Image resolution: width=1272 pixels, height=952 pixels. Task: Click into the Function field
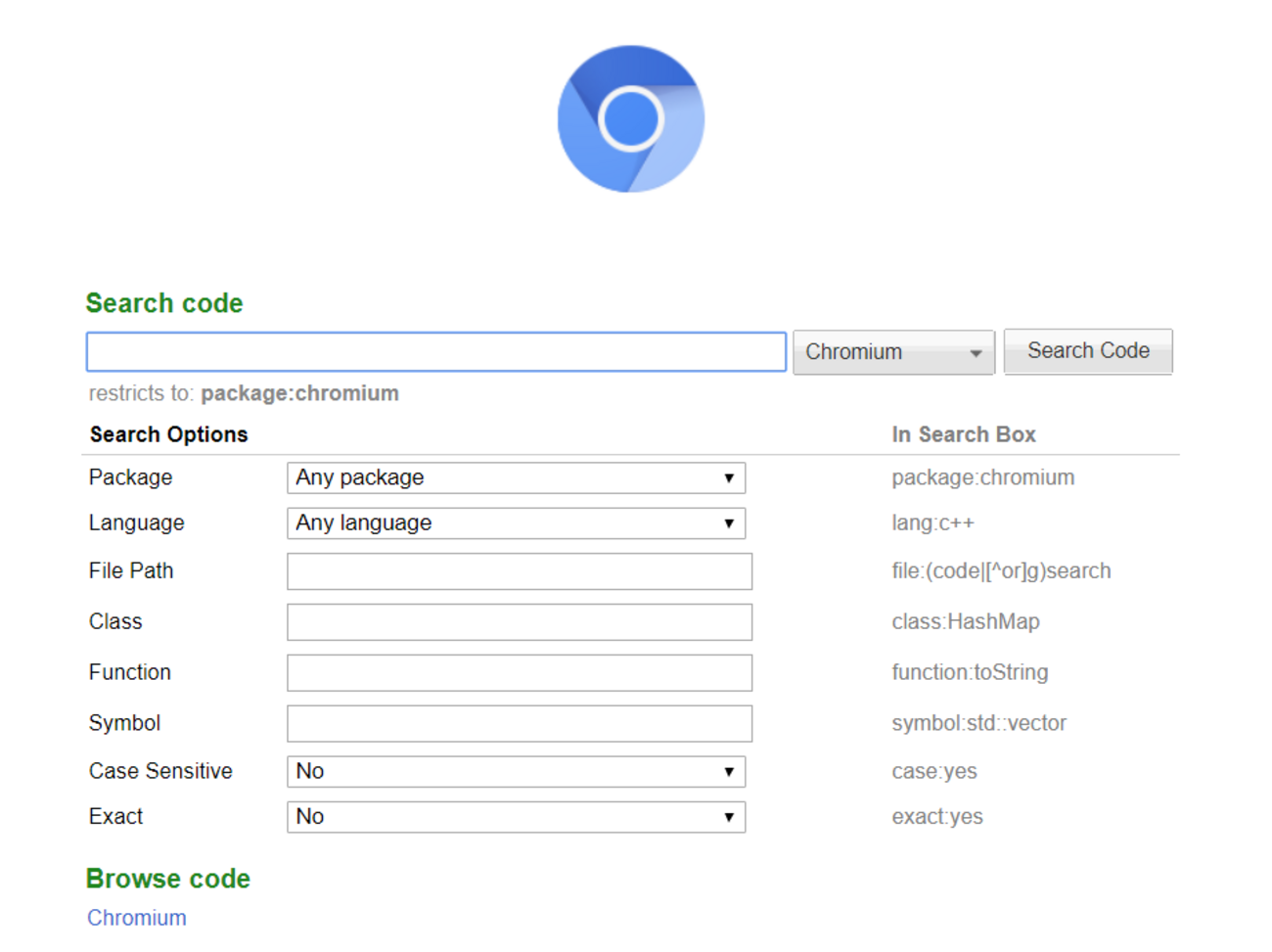520,673
